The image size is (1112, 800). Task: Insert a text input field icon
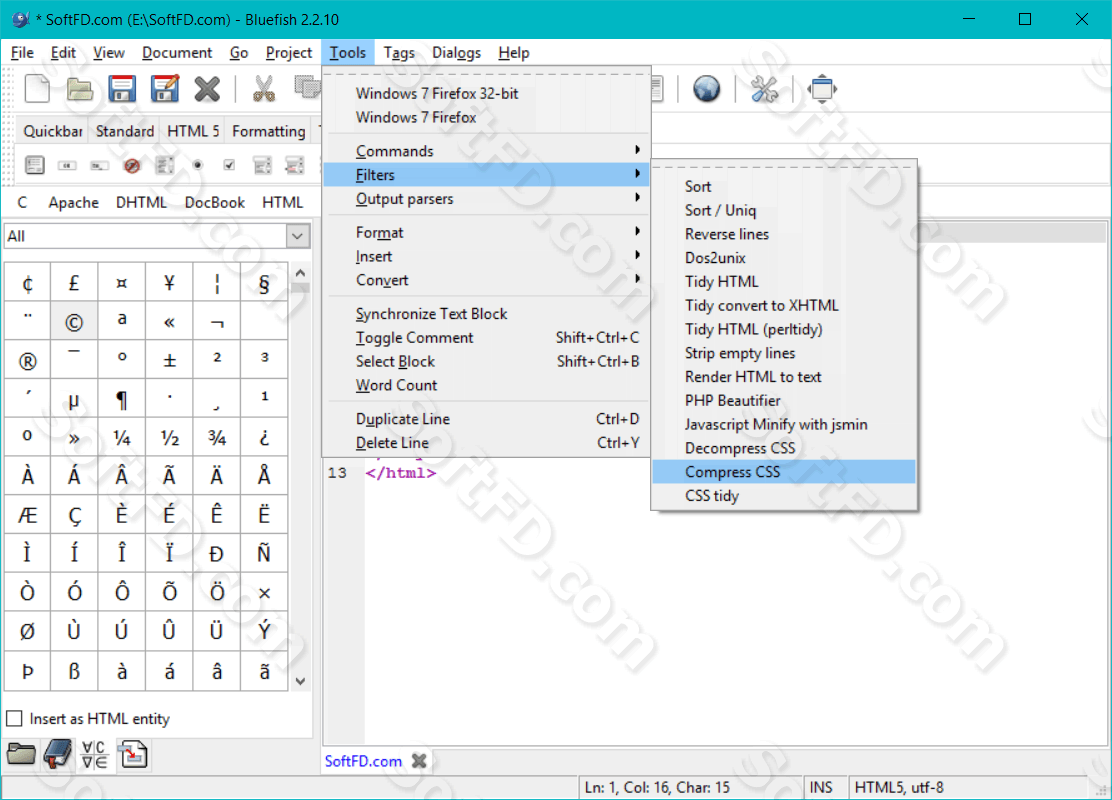(99, 165)
